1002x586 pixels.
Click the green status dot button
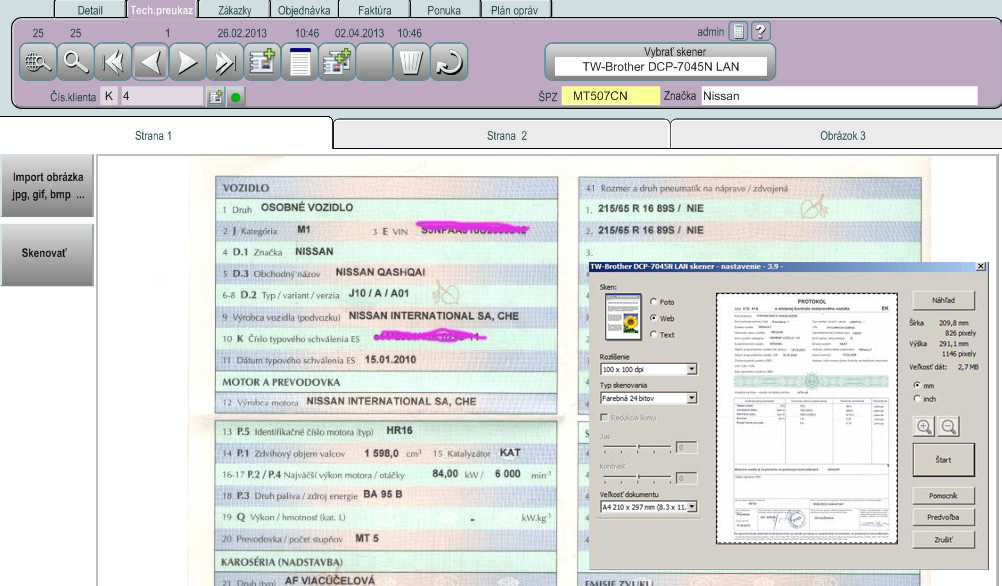coord(236,97)
